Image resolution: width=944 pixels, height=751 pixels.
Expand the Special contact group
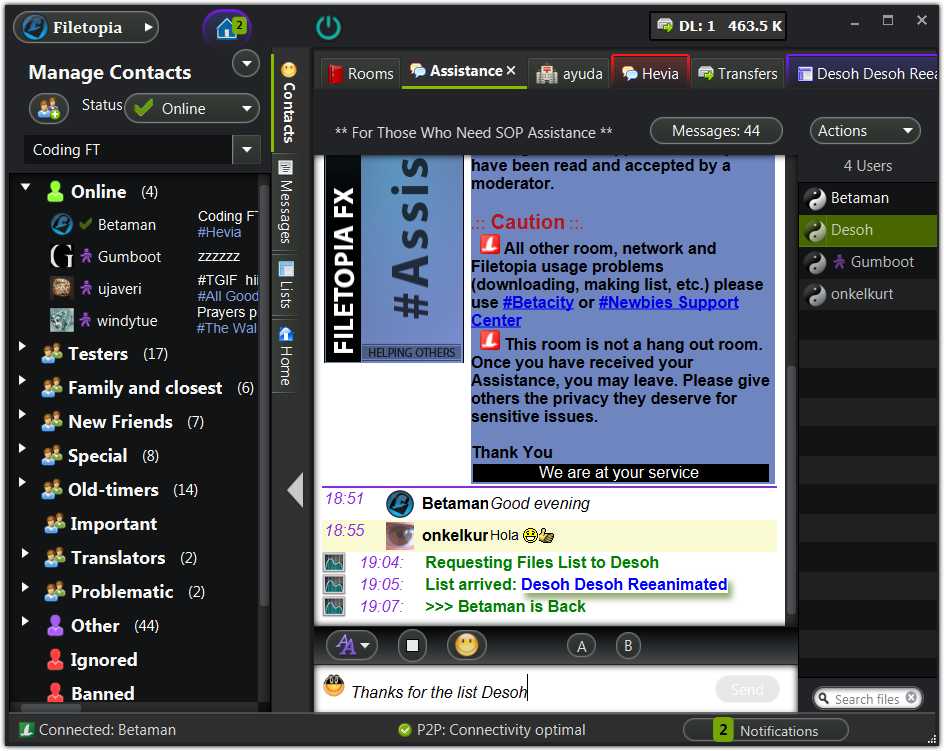point(22,448)
